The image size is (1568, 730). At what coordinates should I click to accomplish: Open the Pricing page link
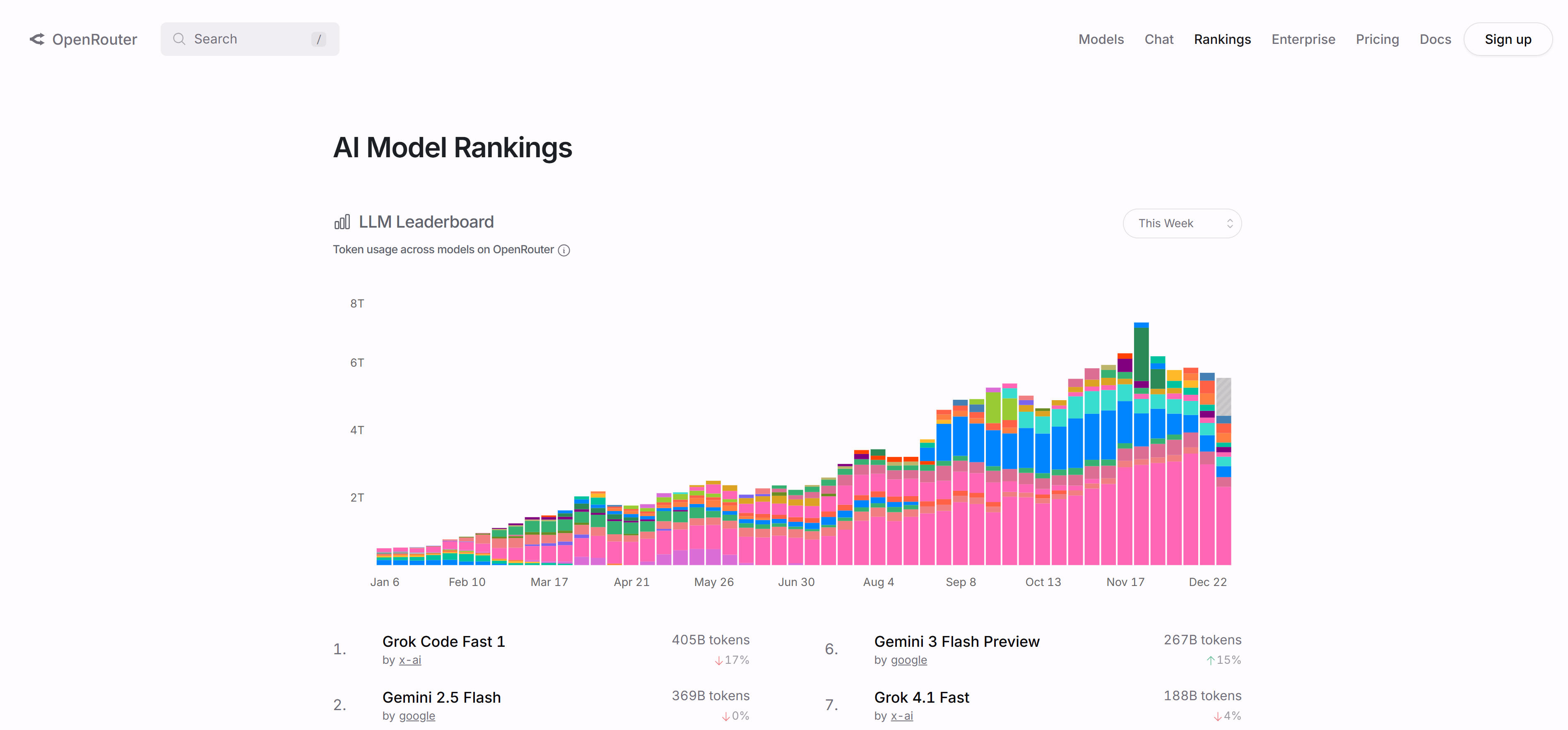click(1377, 40)
